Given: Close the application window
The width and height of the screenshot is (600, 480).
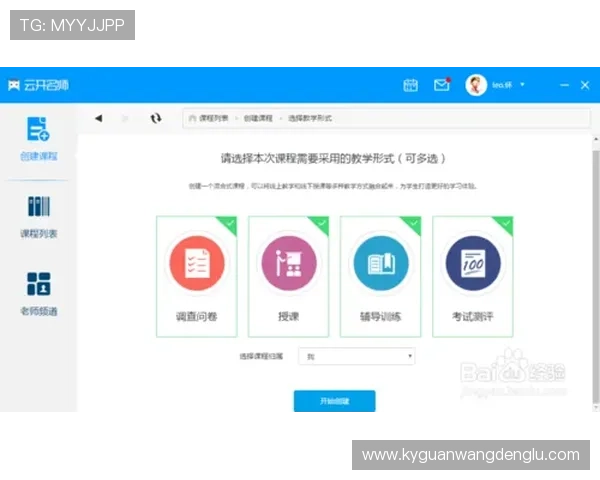Looking at the screenshot, I should 585,85.
